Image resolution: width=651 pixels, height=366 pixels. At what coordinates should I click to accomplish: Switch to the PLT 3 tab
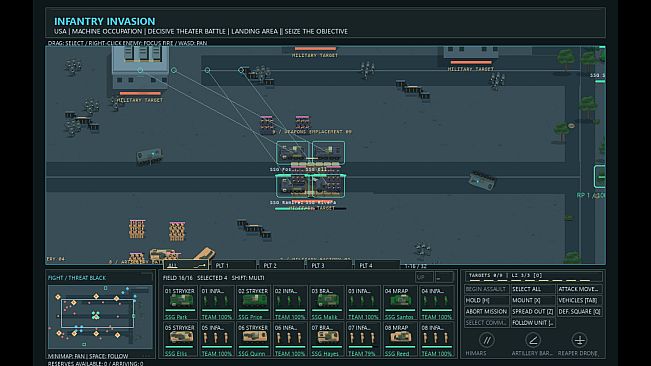click(329, 265)
